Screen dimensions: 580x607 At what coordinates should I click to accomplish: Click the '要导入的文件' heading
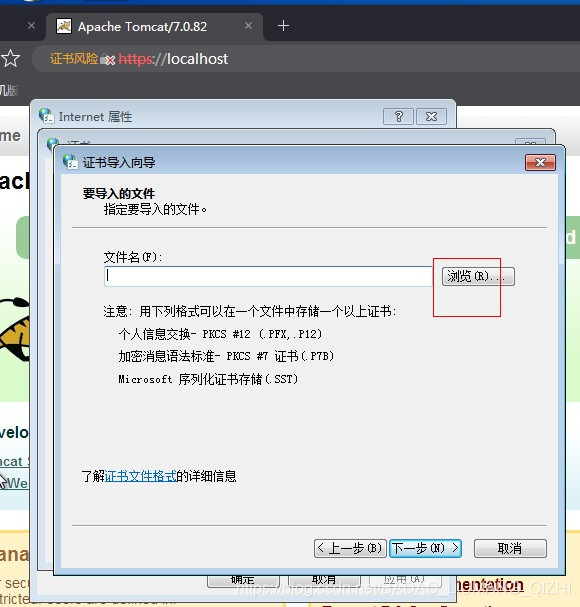118,194
